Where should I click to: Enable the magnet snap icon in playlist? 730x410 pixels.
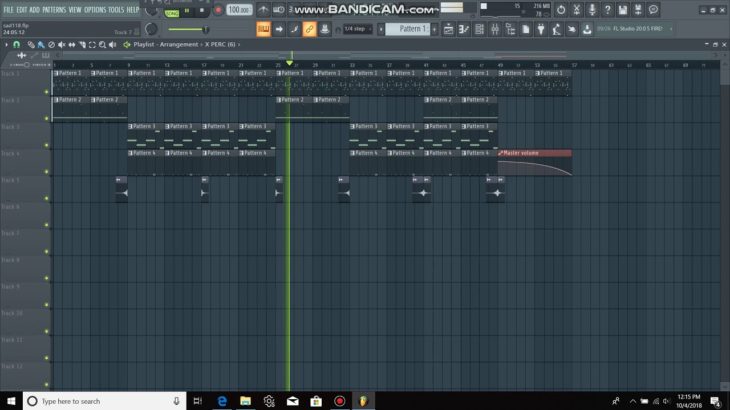17,45
